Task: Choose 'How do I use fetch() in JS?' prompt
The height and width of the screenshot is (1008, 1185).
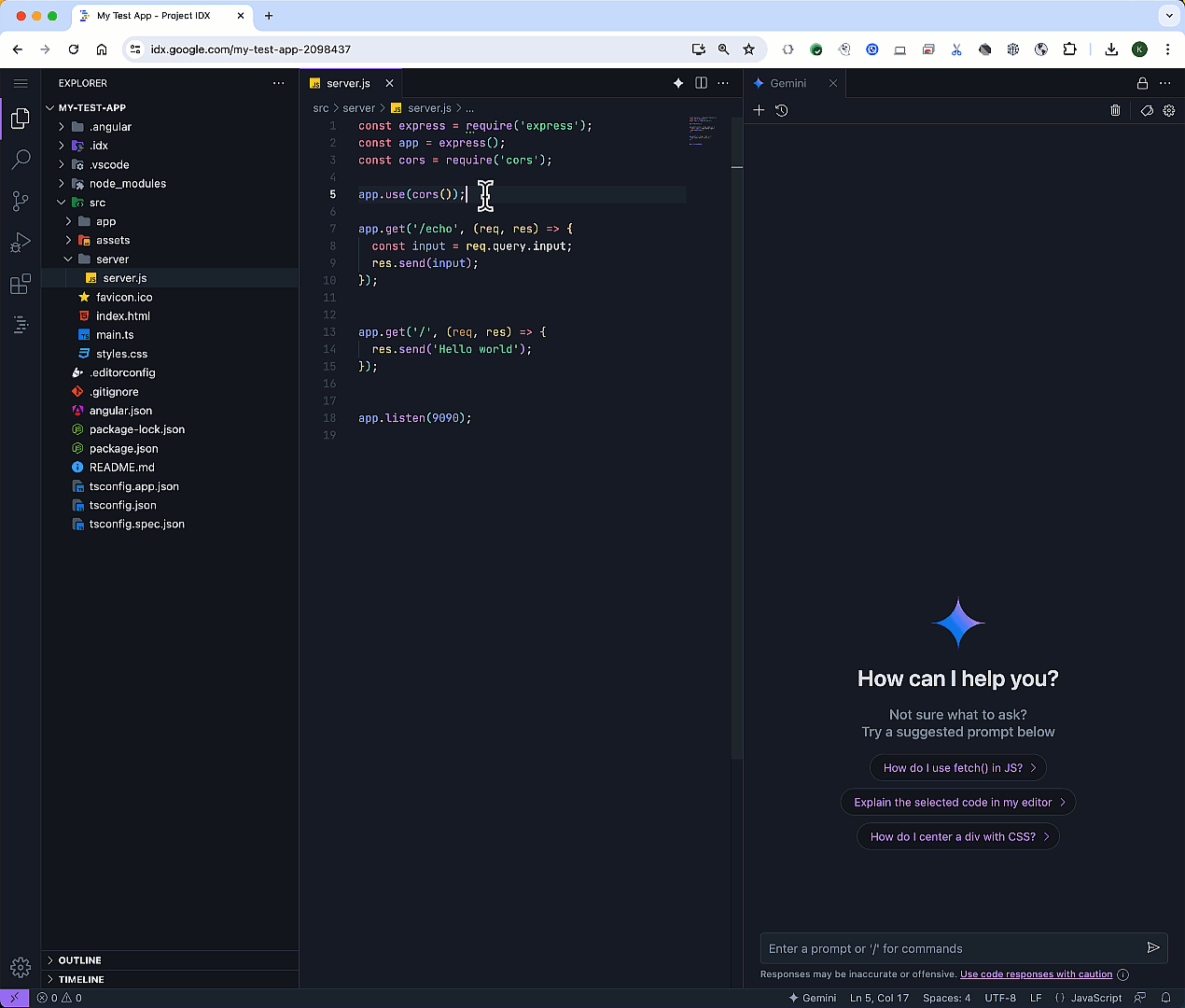Action: (958, 768)
